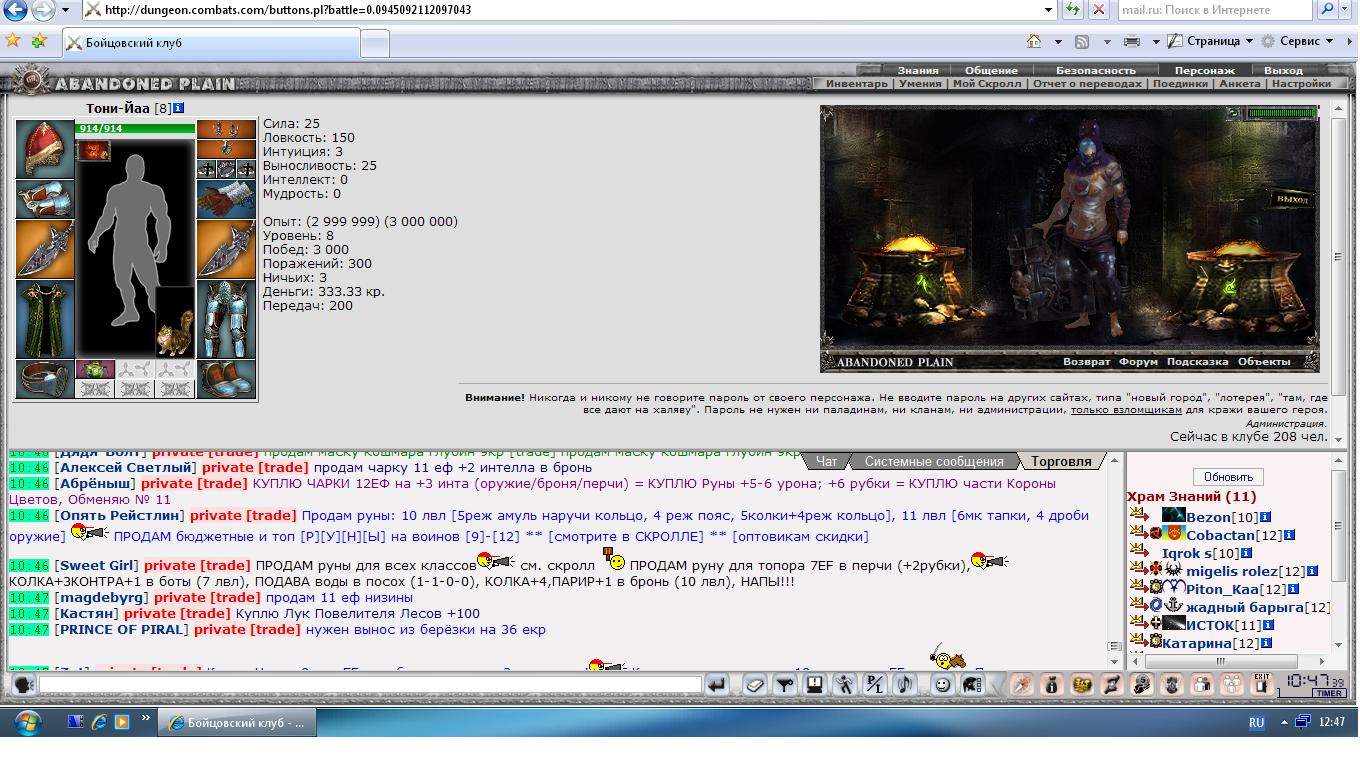The width and height of the screenshot is (1360, 768).
Task: Open Мой Скролл
Action: pos(987,84)
